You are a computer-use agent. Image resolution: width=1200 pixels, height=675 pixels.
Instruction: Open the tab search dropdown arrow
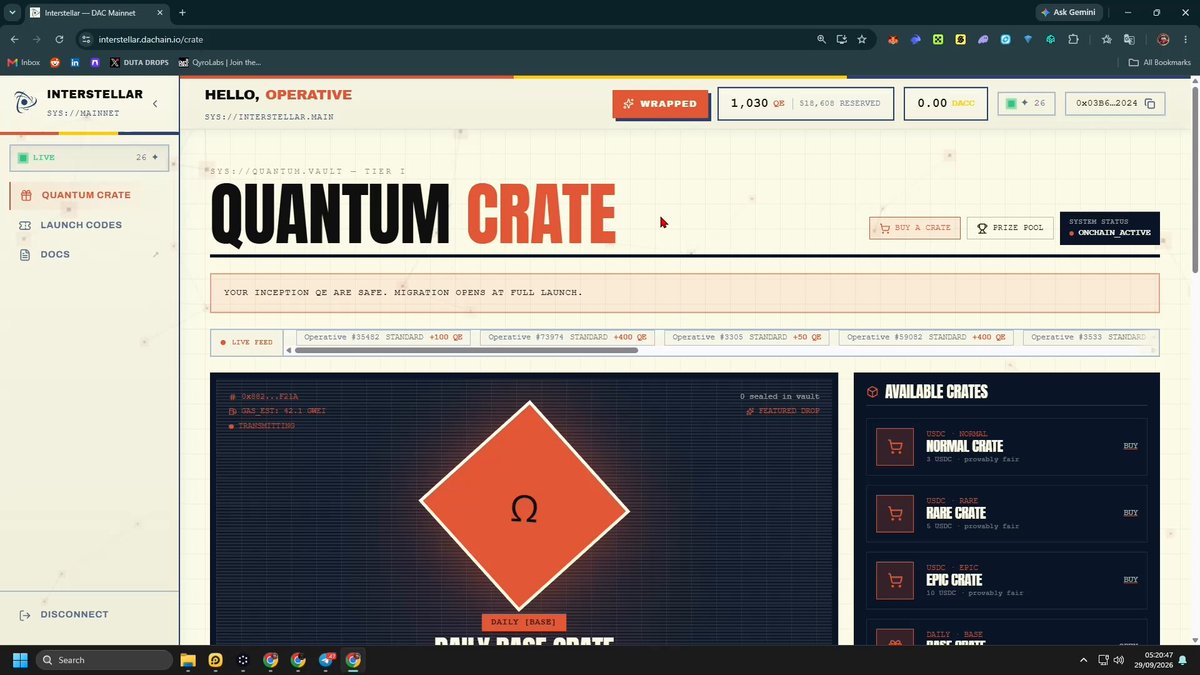coord(11,13)
